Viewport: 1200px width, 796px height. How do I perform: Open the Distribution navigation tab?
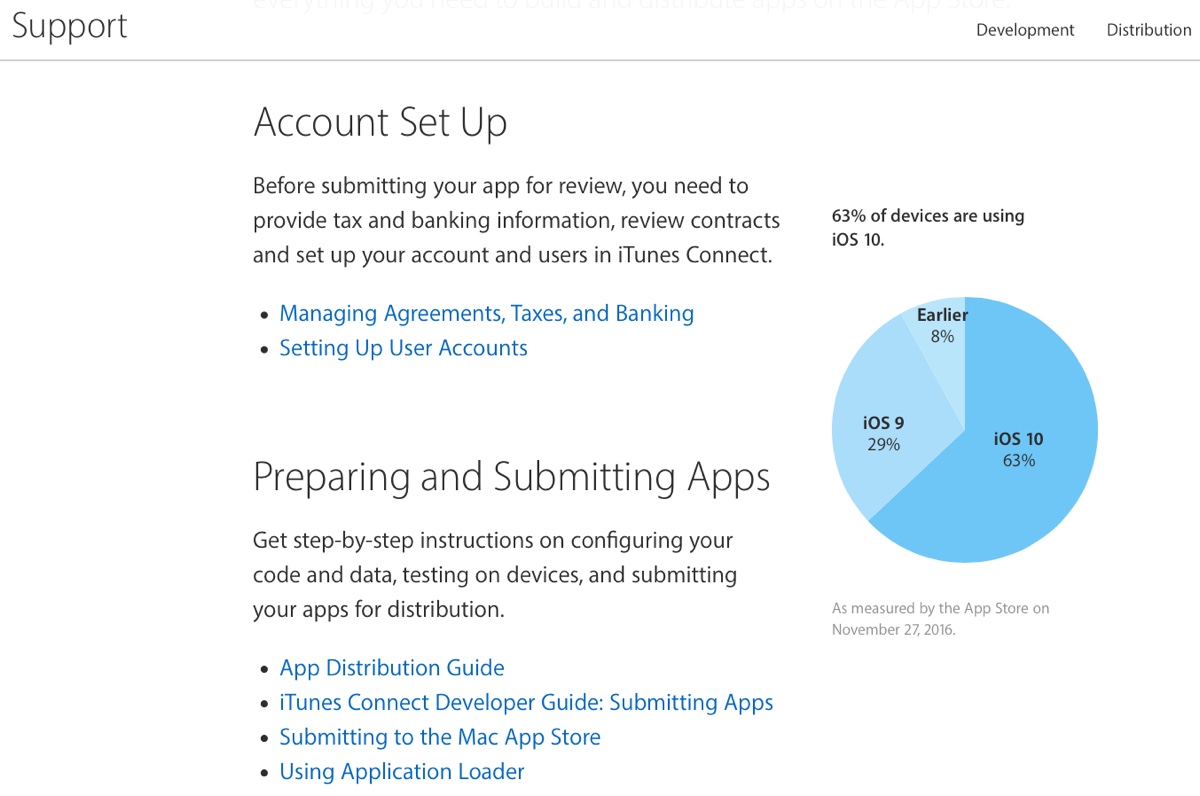tap(1148, 30)
